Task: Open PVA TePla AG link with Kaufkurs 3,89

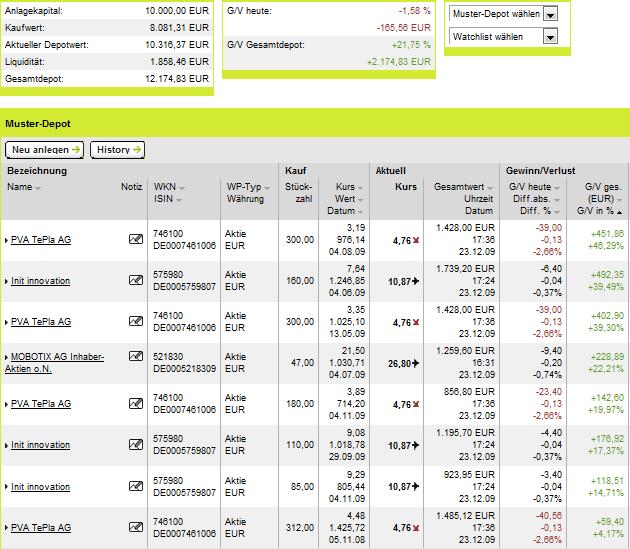Action: coord(41,404)
